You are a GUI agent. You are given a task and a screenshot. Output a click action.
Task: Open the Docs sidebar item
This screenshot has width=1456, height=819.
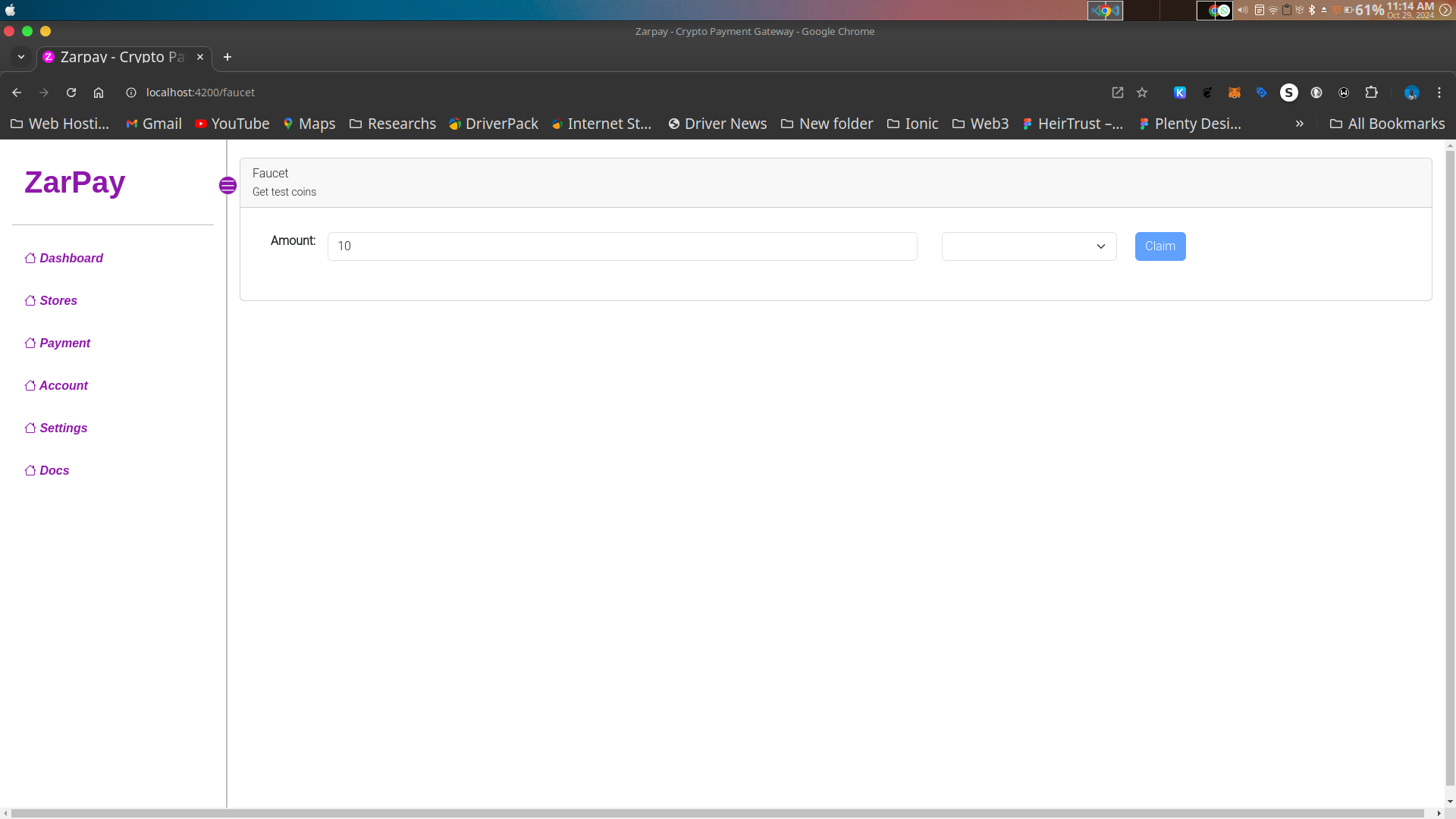(54, 471)
